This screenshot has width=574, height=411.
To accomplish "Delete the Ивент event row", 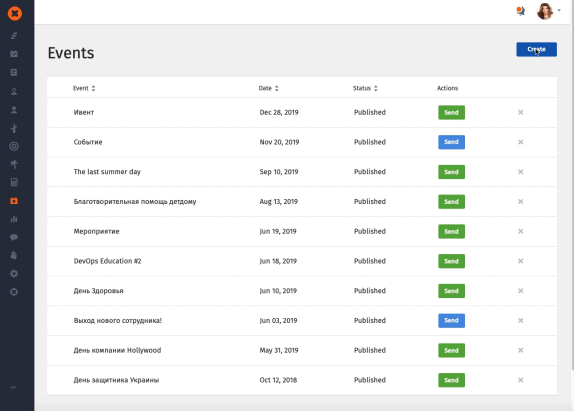I will pos(520,112).
